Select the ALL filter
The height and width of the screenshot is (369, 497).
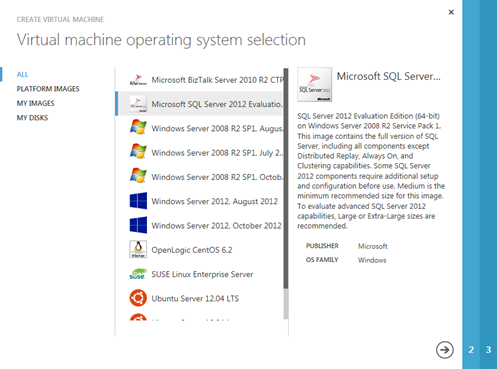click(x=23, y=74)
